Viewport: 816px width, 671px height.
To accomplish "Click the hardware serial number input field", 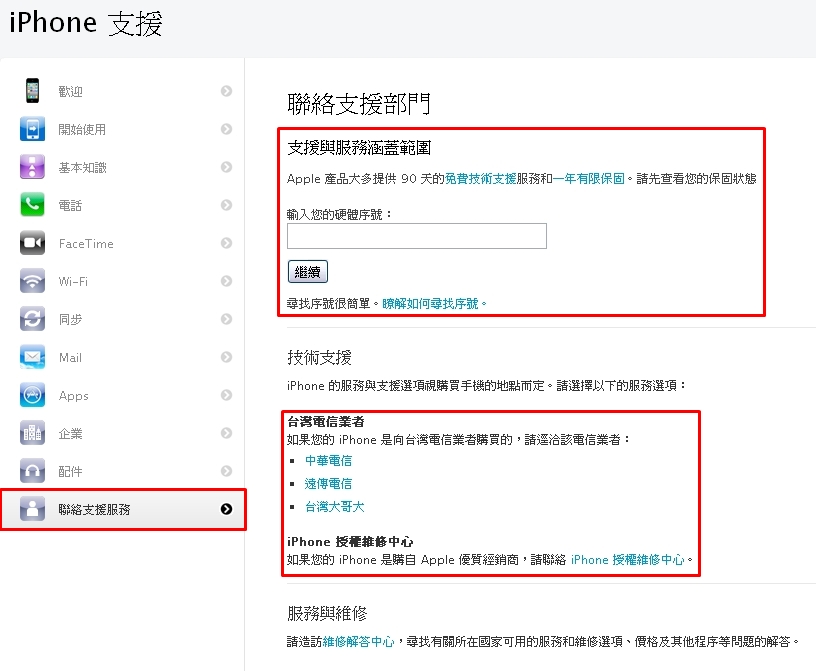I will pyautogui.click(x=417, y=236).
